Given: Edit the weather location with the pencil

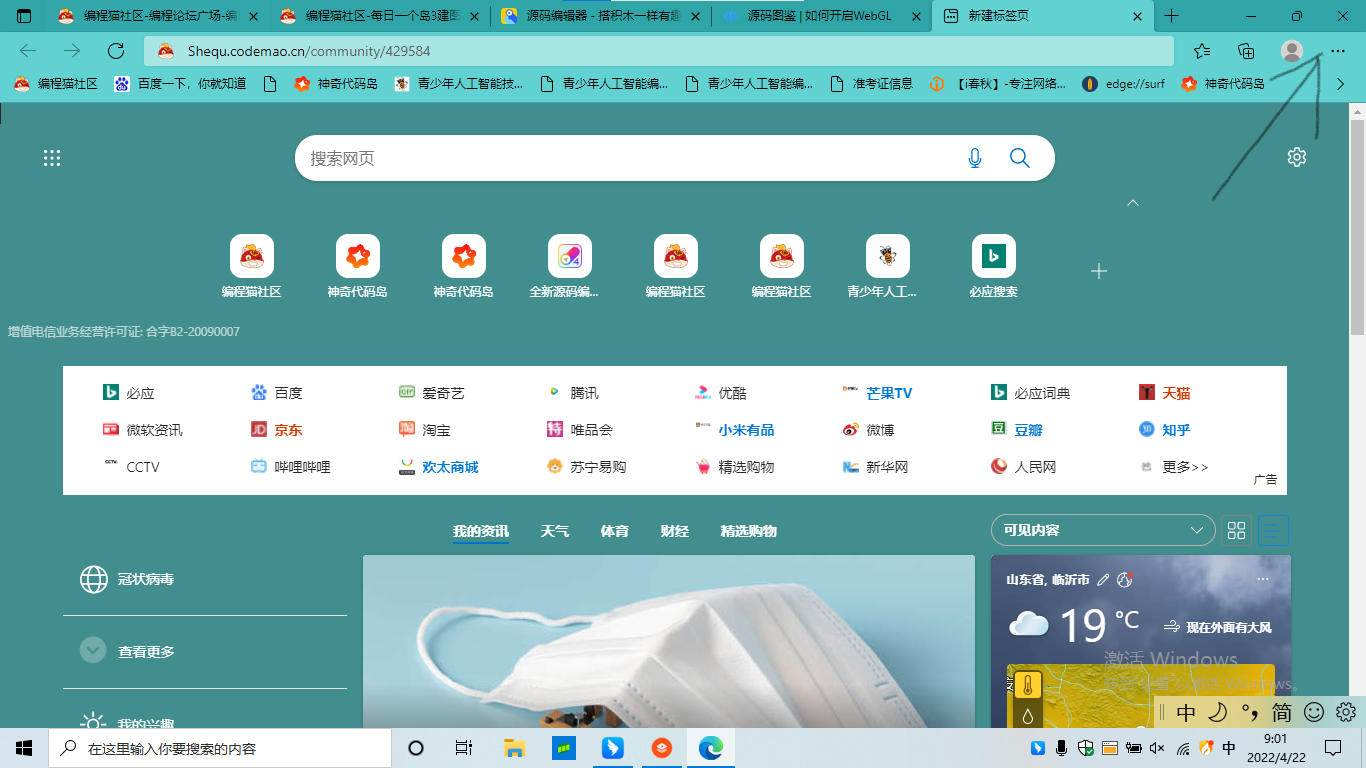Looking at the screenshot, I should pyautogui.click(x=1104, y=579).
